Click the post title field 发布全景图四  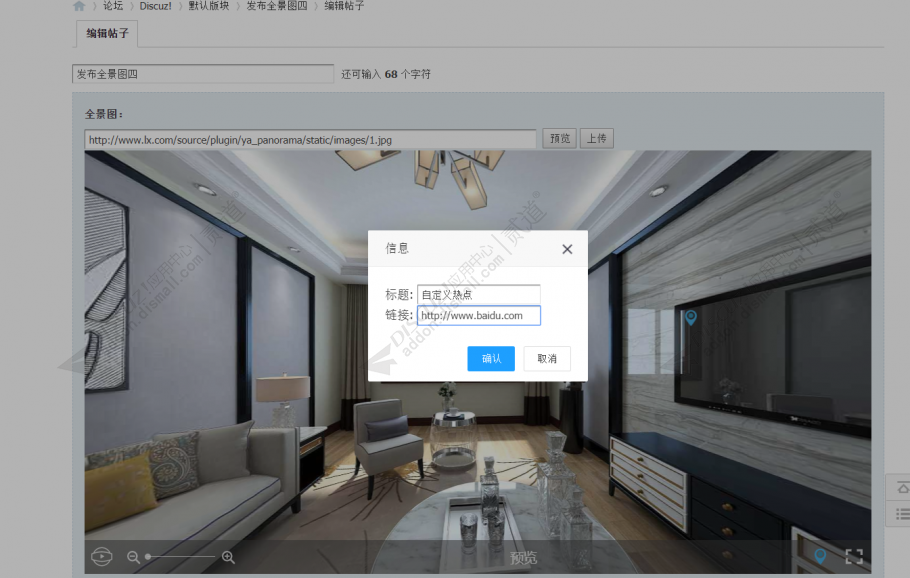click(x=203, y=74)
